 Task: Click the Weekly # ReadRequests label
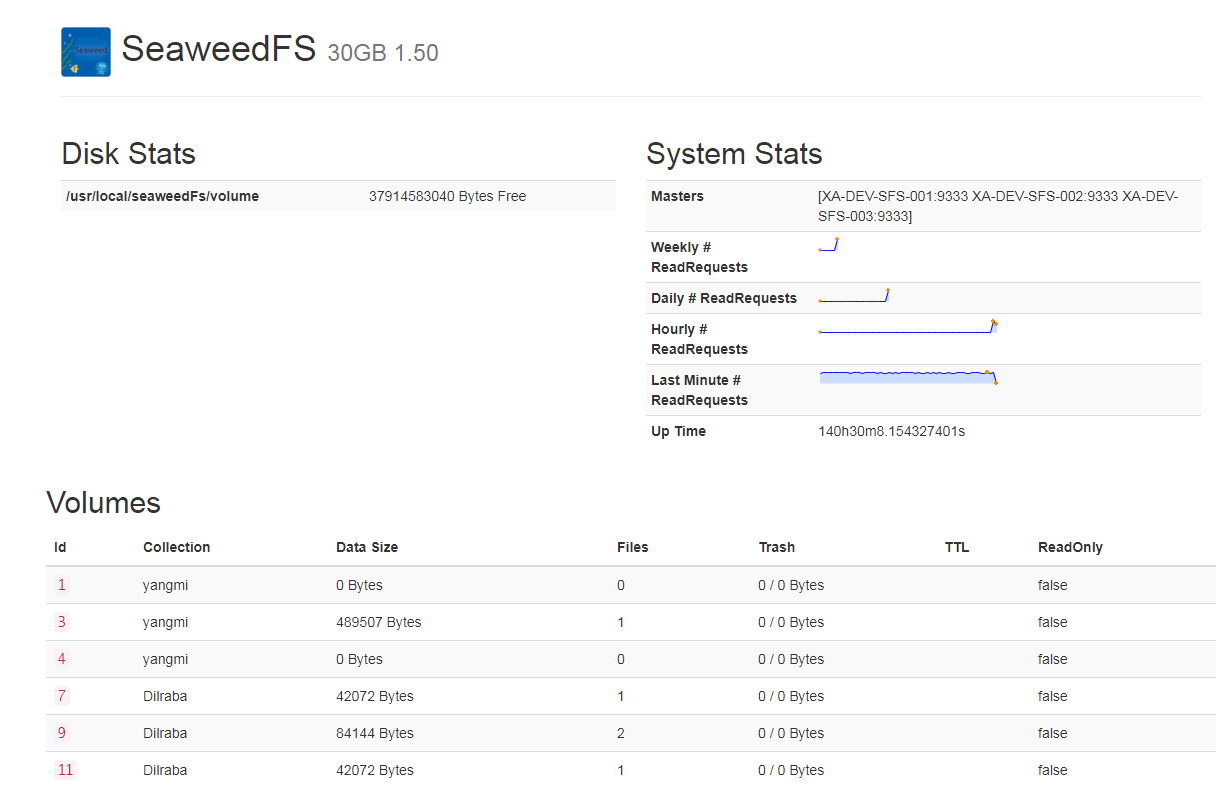pos(699,257)
